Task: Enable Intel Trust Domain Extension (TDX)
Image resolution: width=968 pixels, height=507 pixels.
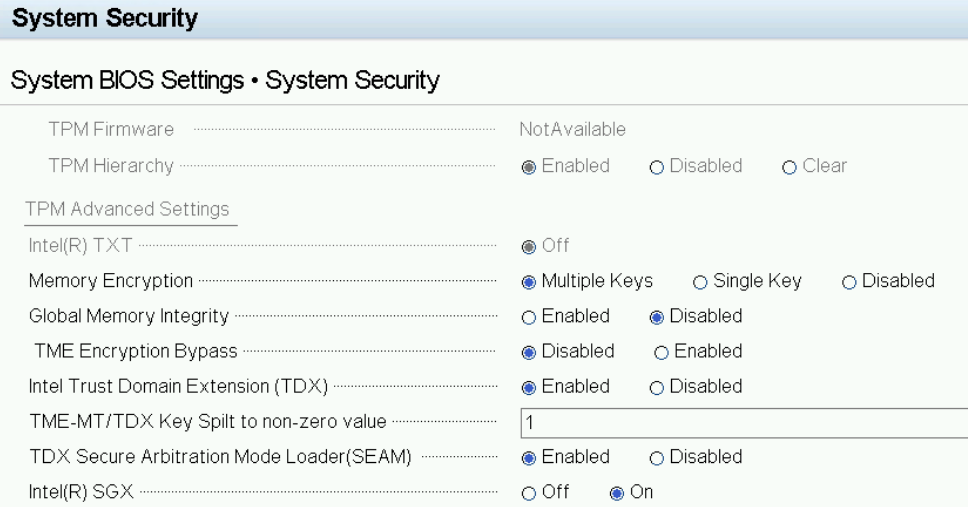Action: (529, 387)
